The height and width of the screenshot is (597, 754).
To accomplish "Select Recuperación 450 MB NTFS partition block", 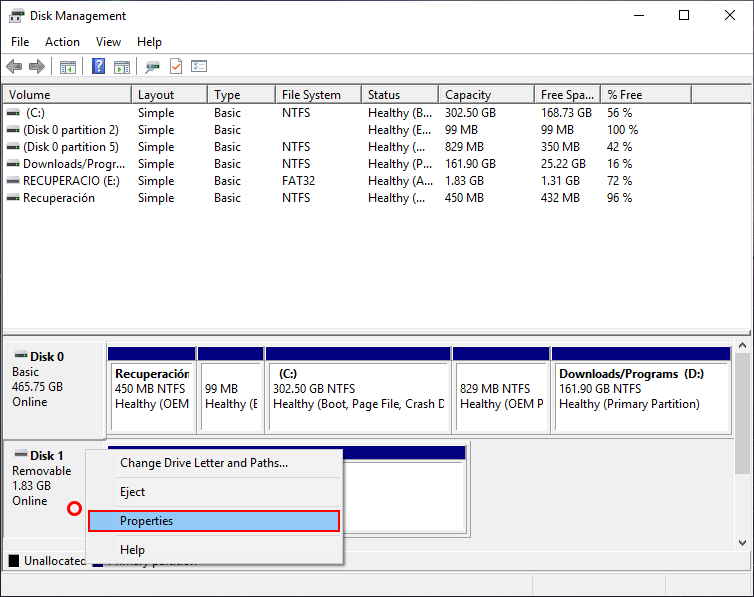I will [x=152, y=390].
